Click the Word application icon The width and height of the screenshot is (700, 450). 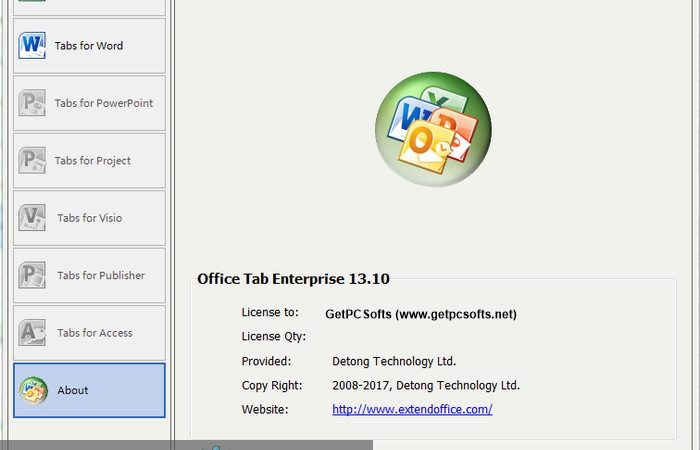point(32,46)
